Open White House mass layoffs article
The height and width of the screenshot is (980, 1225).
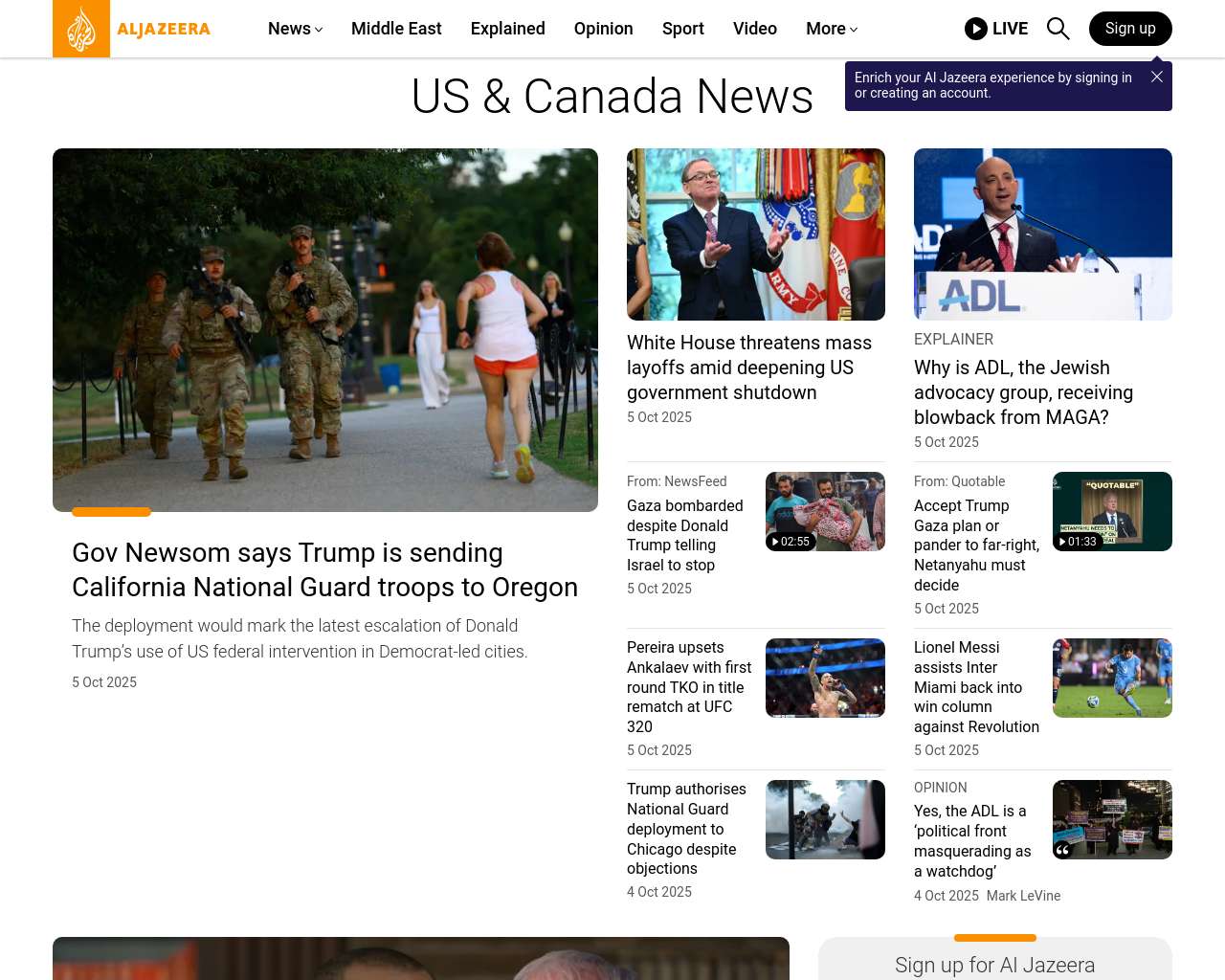(748, 367)
